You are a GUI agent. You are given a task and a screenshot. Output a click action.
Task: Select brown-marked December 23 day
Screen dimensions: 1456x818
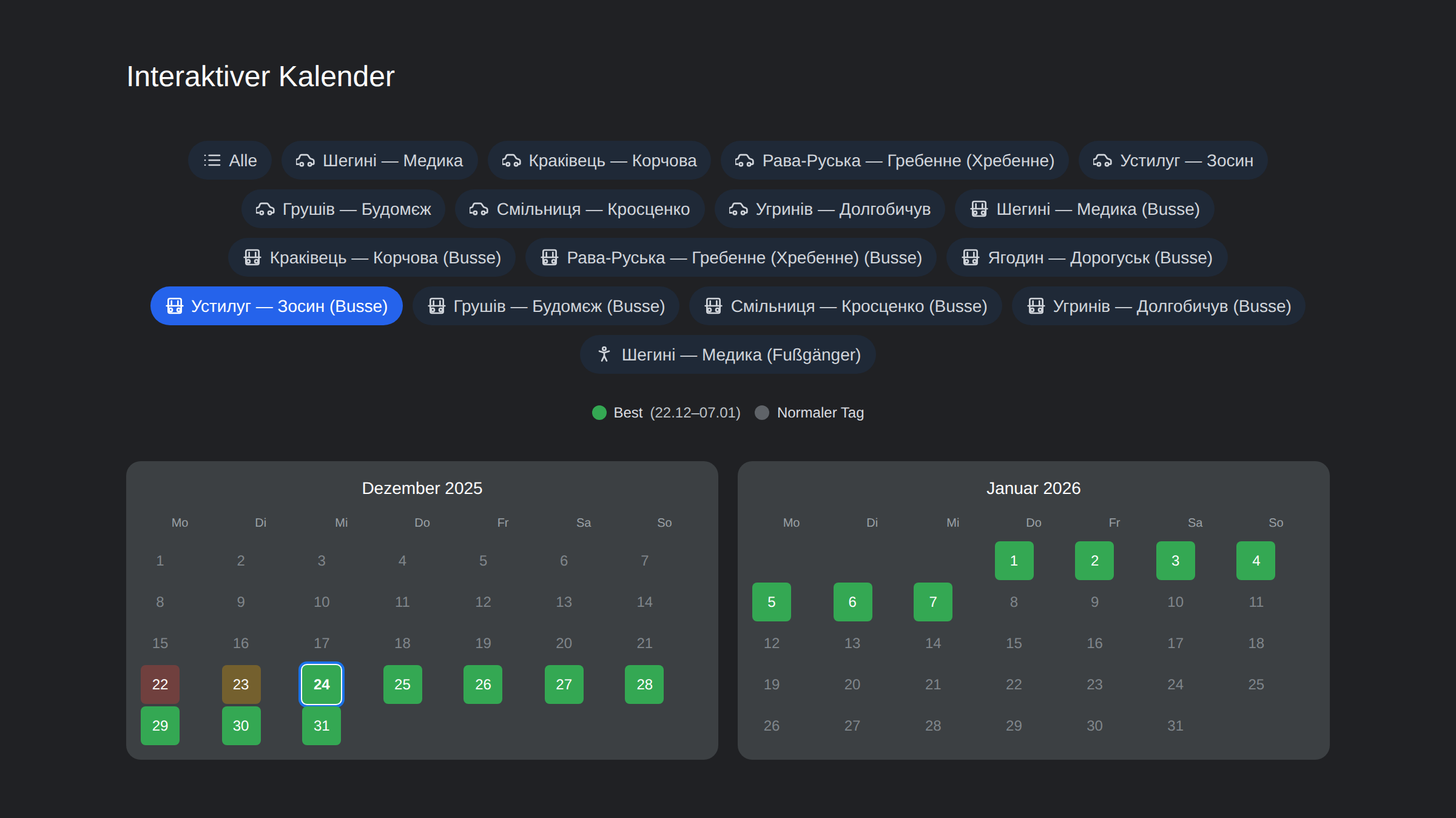[241, 684]
